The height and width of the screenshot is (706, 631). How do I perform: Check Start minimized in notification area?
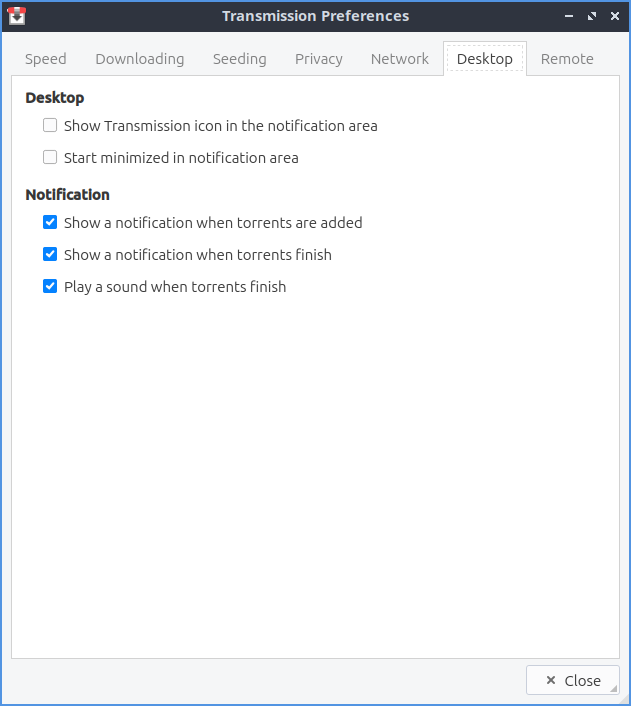tap(50, 158)
